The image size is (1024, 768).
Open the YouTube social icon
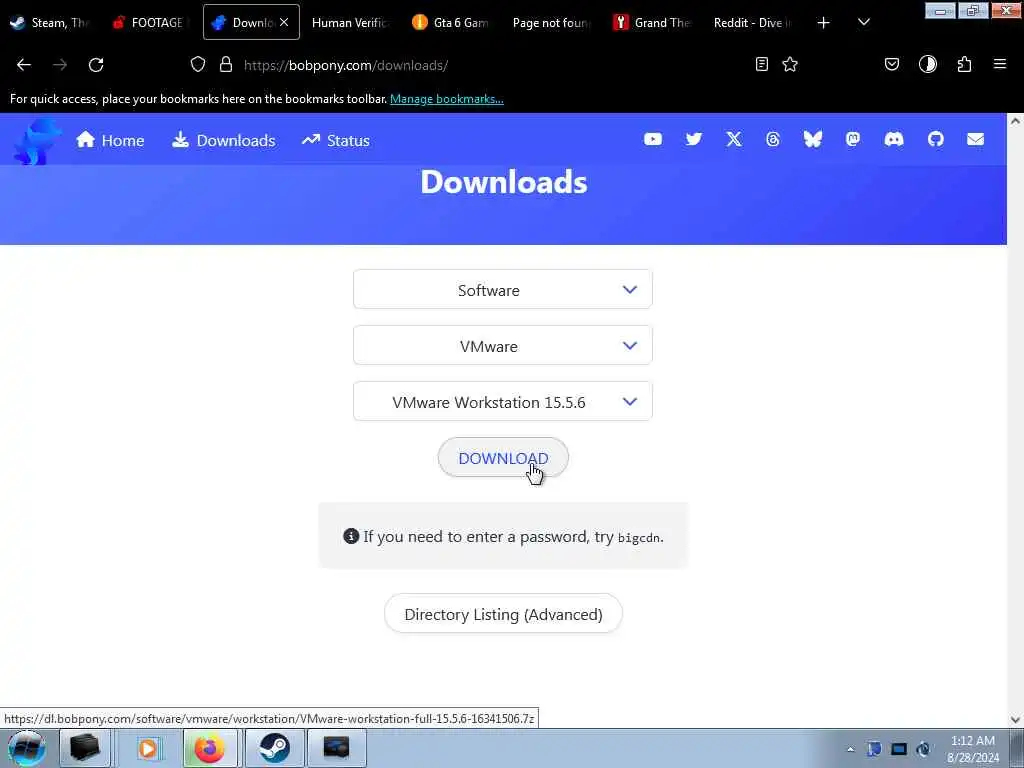tap(652, 139)
